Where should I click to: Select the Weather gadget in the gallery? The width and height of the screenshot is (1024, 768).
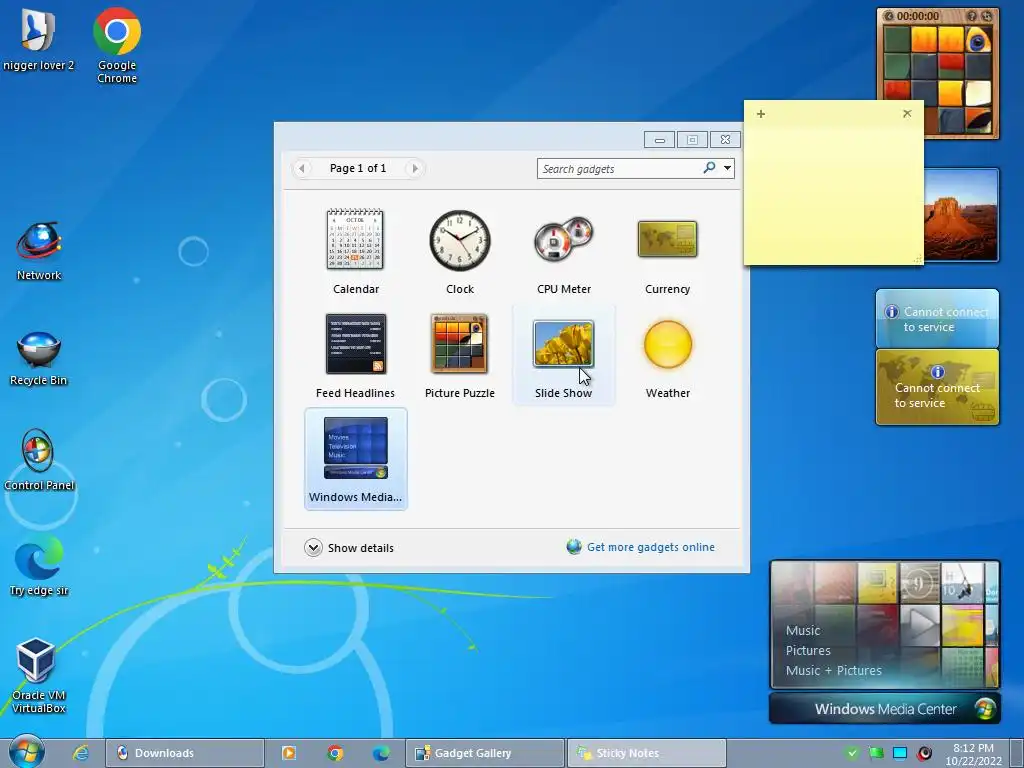tap(667, 355)
